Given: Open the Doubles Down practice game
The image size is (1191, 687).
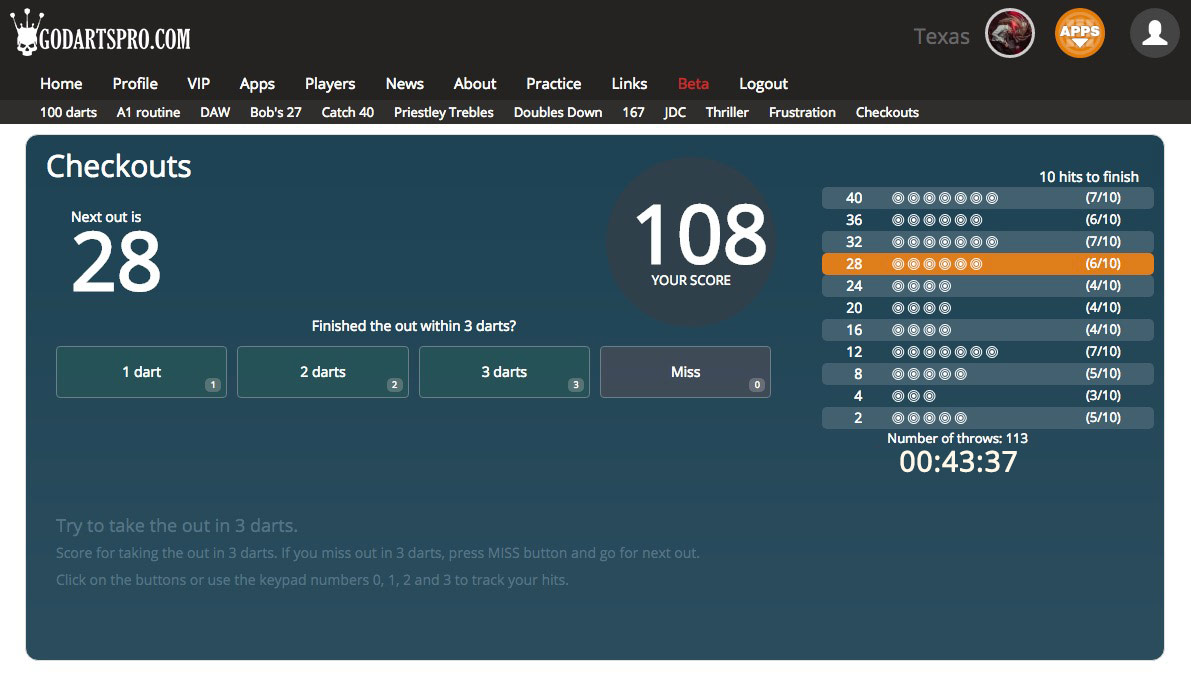Looking at the screenshot, I should pos(557,112).
